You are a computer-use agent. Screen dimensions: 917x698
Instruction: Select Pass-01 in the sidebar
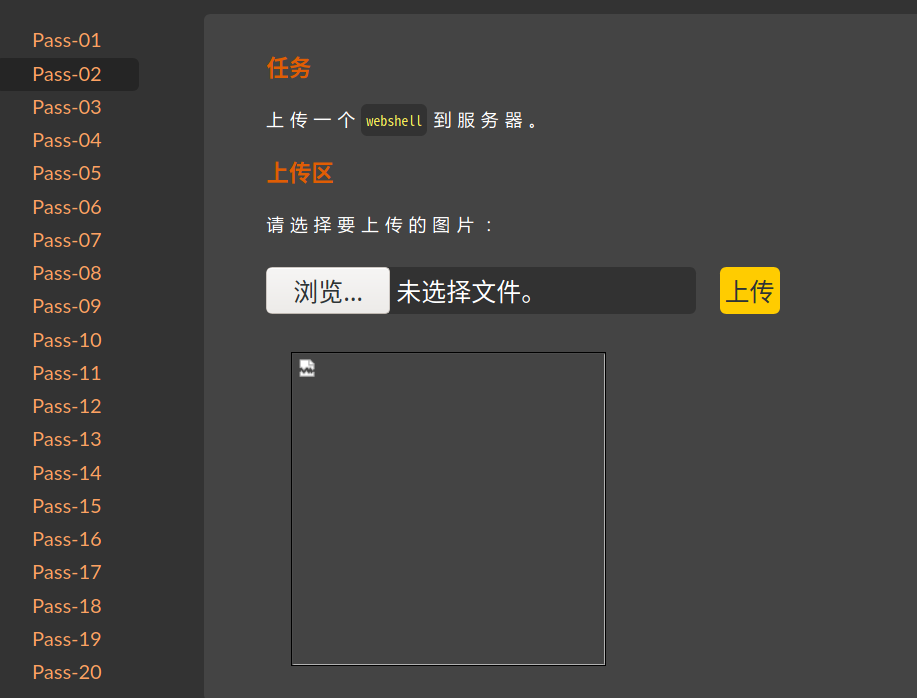click(x=66, y=40)
